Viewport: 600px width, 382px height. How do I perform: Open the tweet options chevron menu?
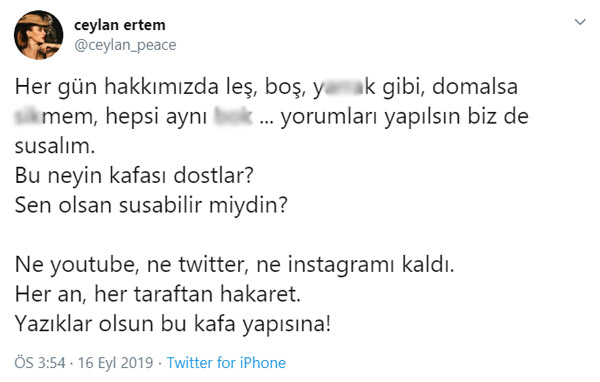click(x=580, y=22)
